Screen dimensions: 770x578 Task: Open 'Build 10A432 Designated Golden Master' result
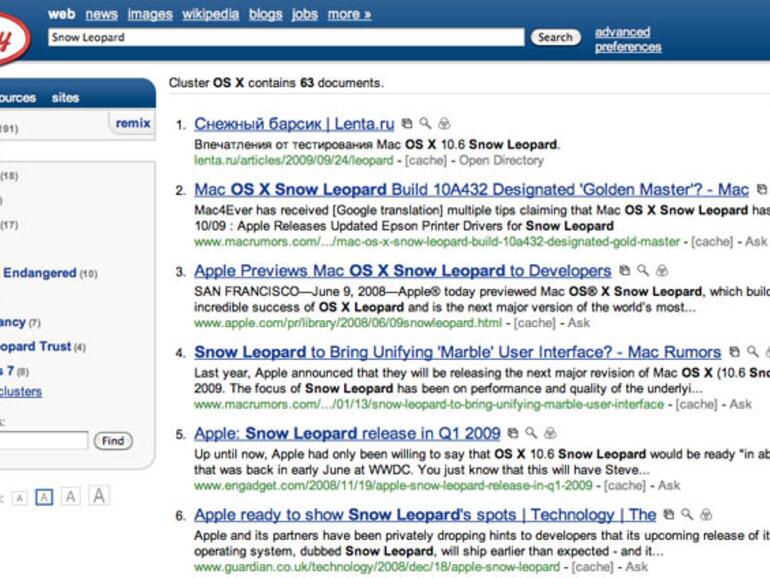[471, 189]
